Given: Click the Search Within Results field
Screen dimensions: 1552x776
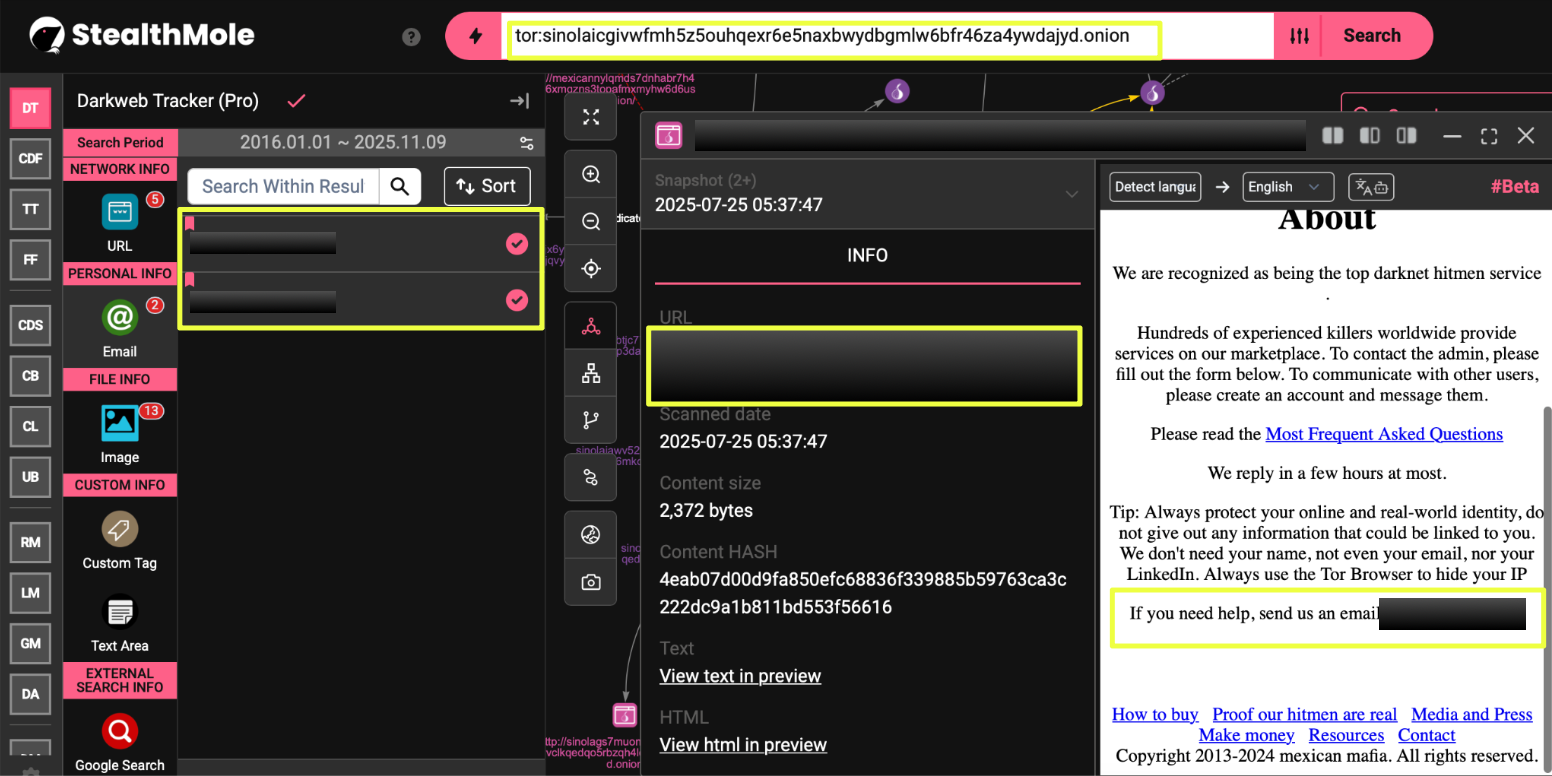Looking at the screenshot, I should [x=283, y=186].
